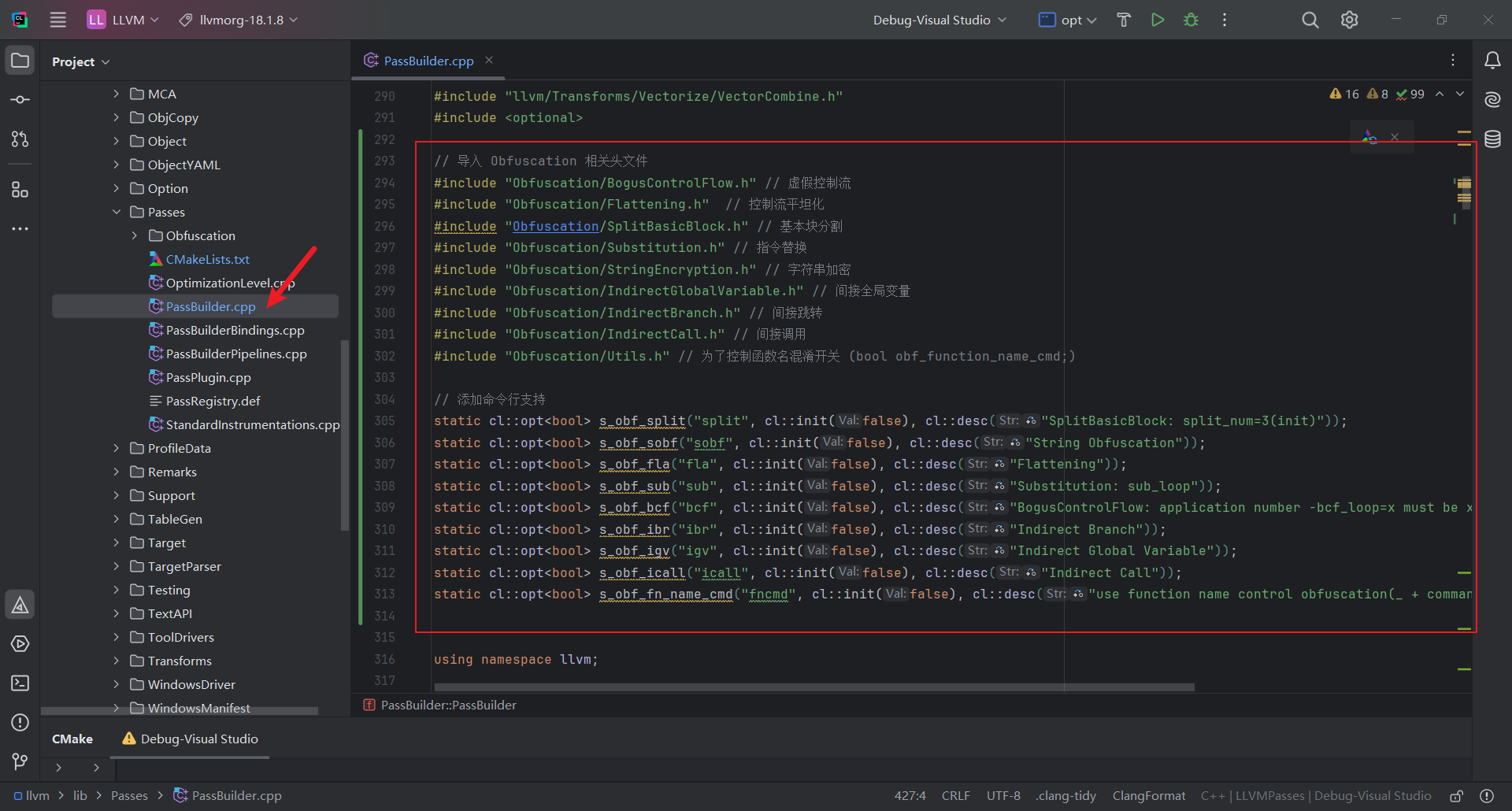Click llvm breadcrumb in navigation bar
The image size is (1512, 811).
31,795
